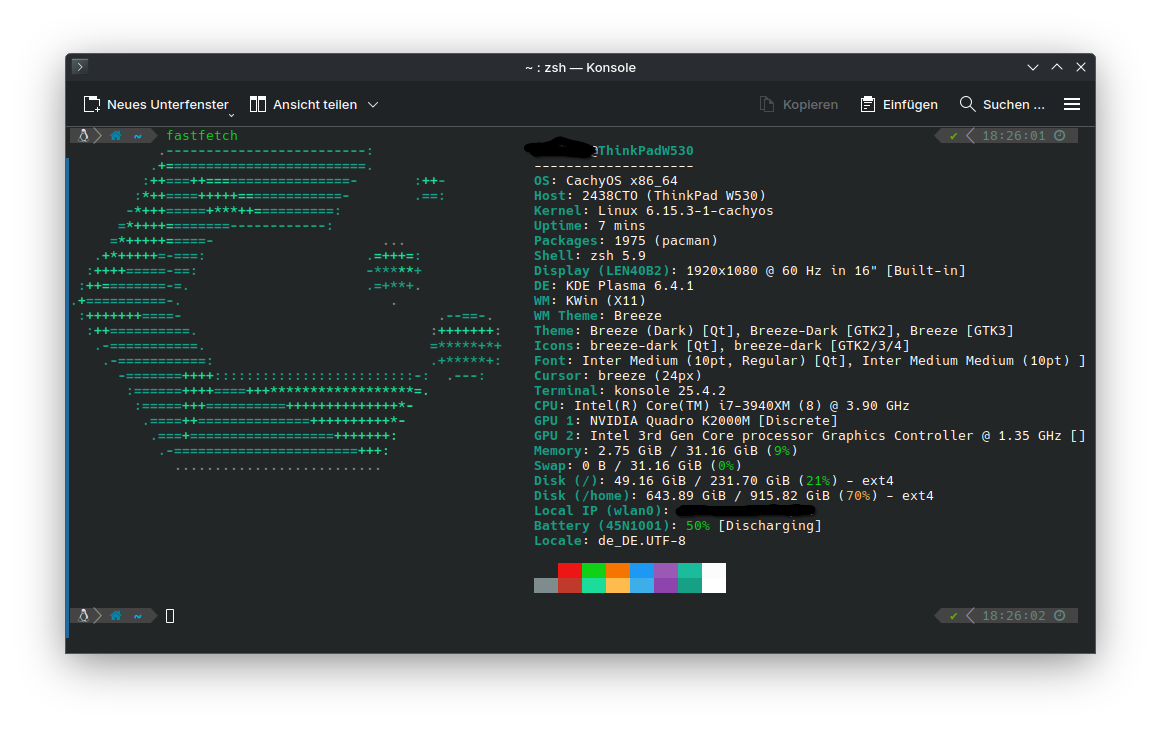Click the Shell: zsh 5.9 line
Image resolution: width=1161 pixels, height=731 pixels.
(589, 256)
